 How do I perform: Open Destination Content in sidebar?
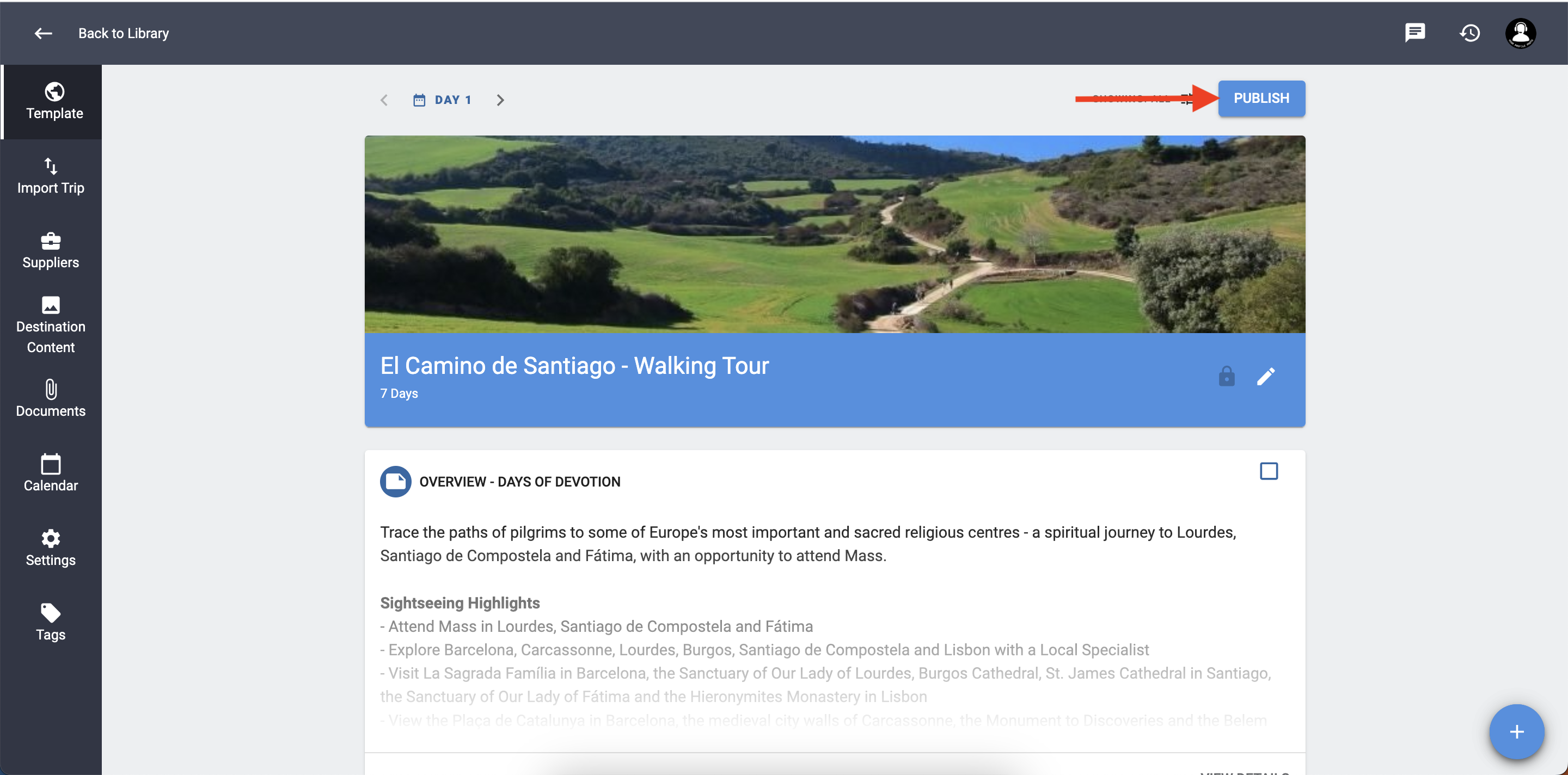pyautogui.click(x=51, y=325)
